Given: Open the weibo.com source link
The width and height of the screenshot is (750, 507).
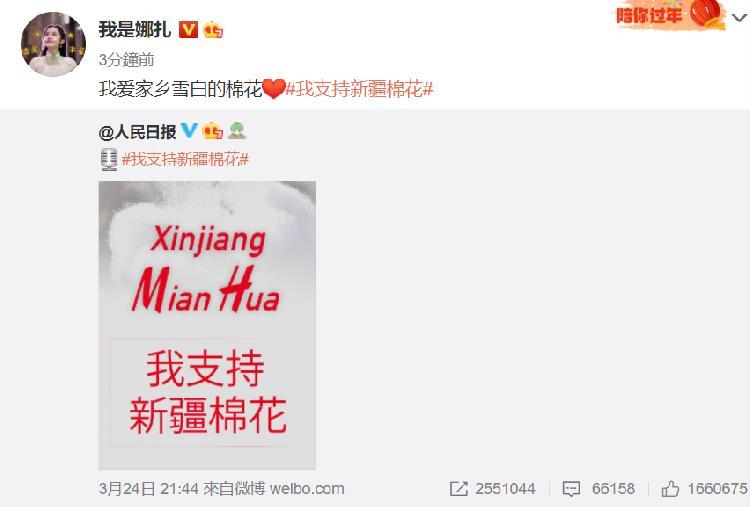Looking at the screenshot, I should [307, 488].
